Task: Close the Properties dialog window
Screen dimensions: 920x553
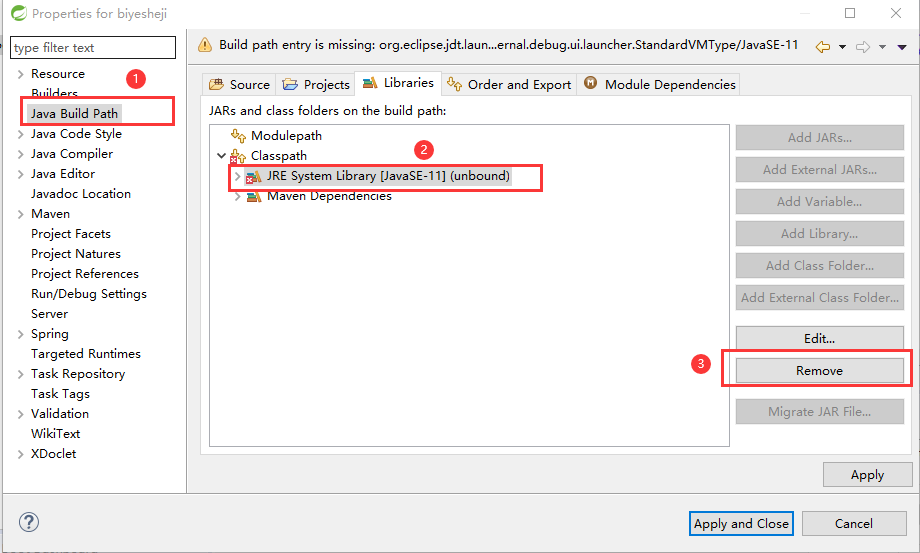Action: [895, 13]
